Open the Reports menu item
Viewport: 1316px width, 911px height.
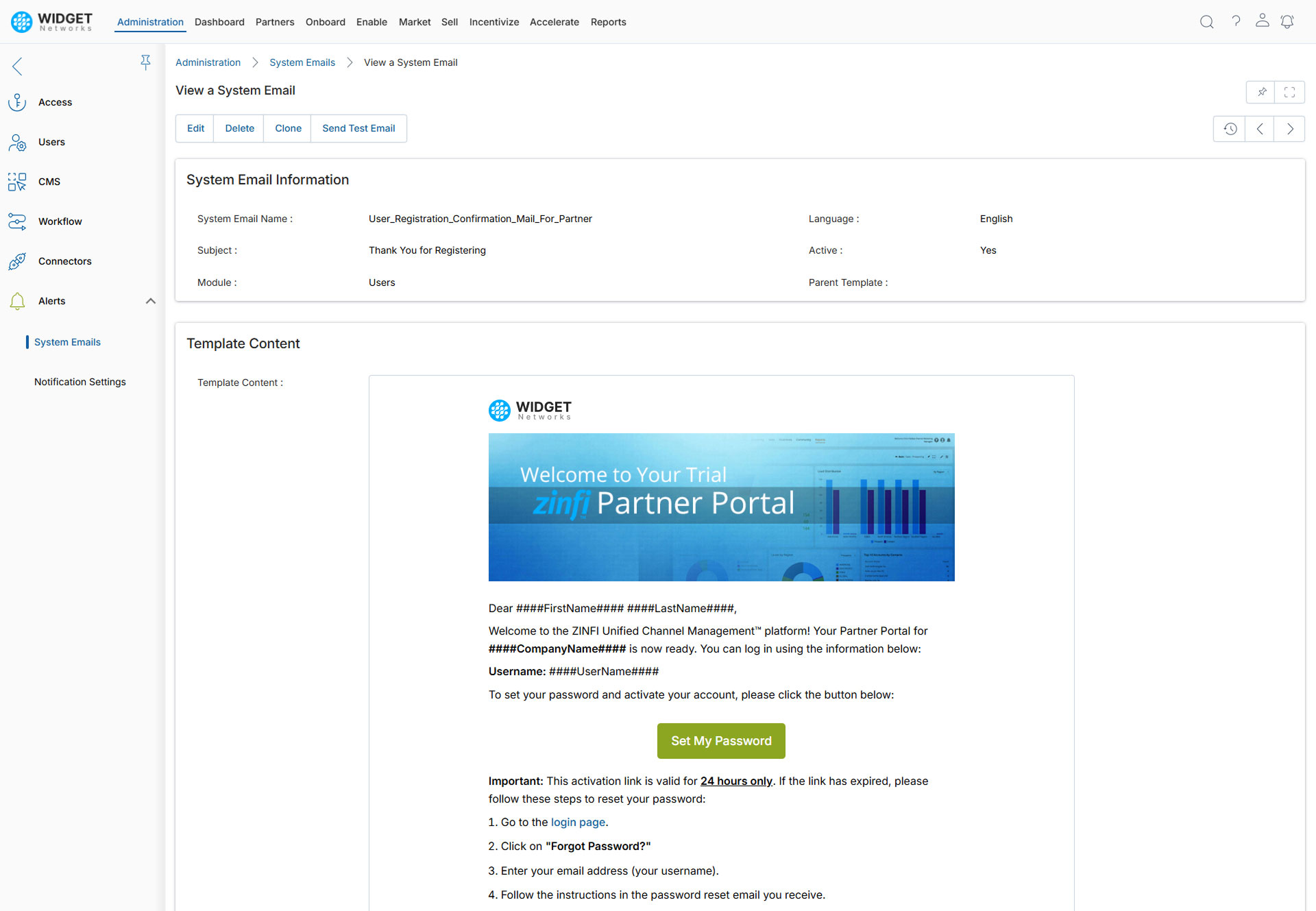(x=608, y=22)
